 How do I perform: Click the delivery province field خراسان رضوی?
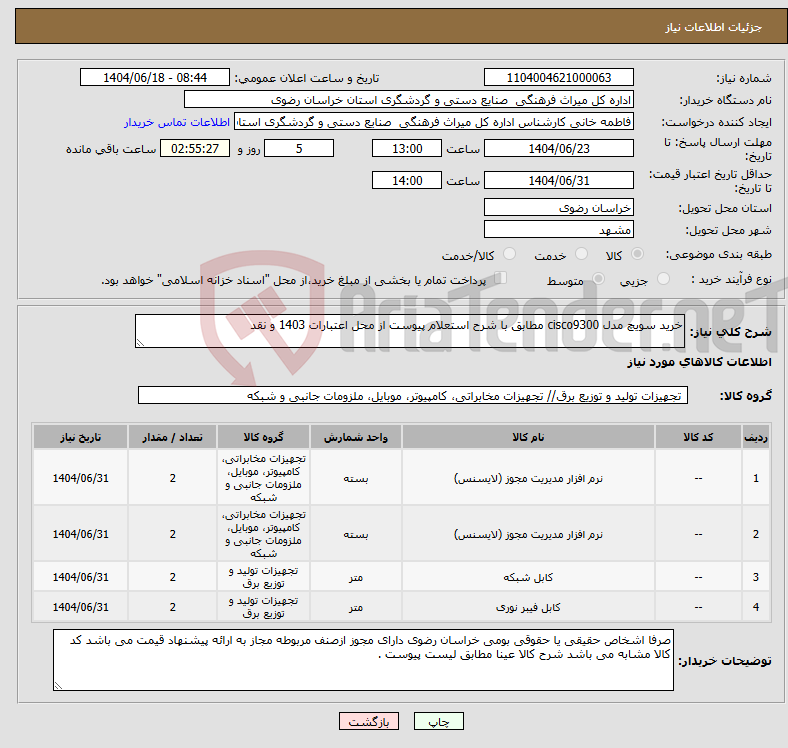coord(558,207)
